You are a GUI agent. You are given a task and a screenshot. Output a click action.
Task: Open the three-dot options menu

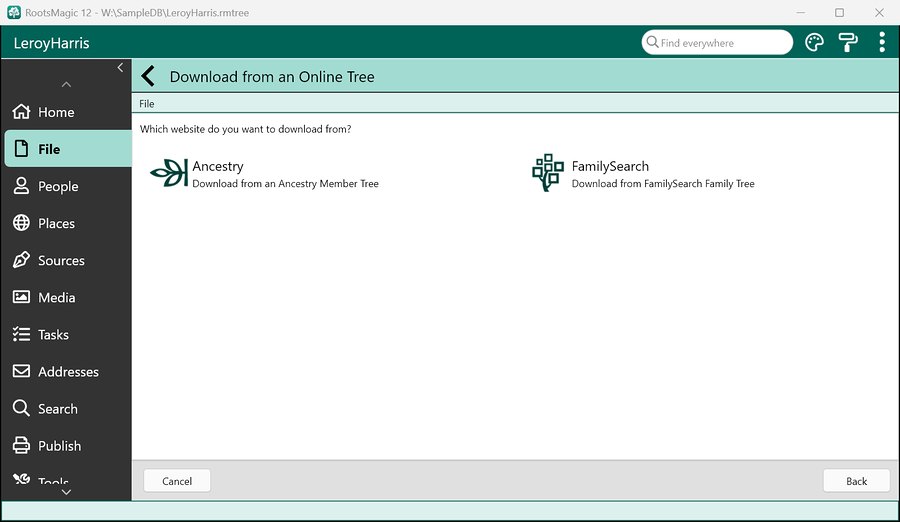882,42
